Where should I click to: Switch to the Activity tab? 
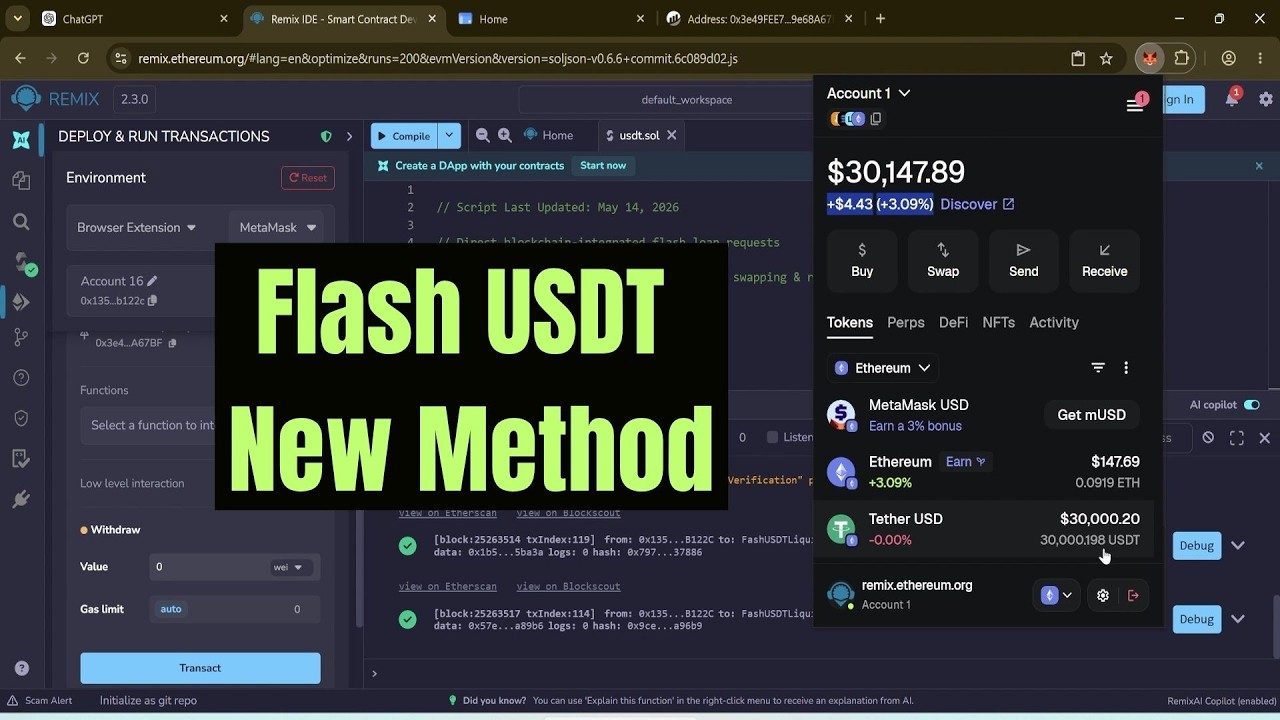pos(1054,322)
